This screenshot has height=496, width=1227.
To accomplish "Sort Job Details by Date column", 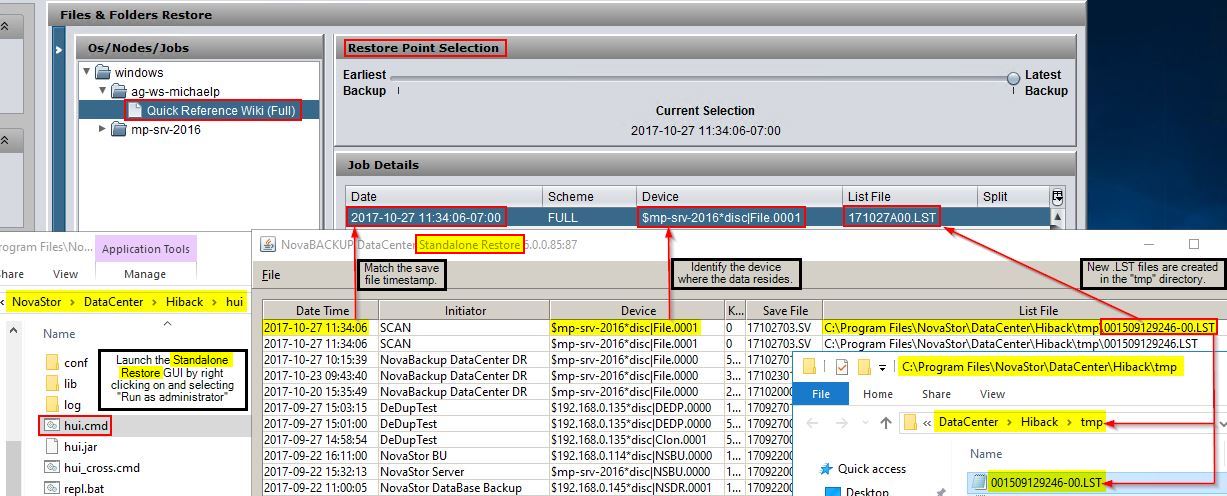I will click(444, 196).
